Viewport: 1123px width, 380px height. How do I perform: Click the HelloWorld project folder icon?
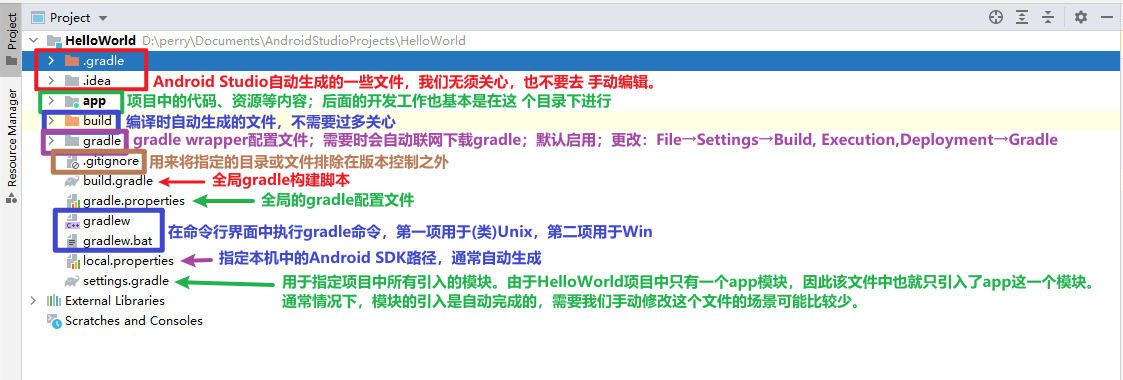pos(54,41)
